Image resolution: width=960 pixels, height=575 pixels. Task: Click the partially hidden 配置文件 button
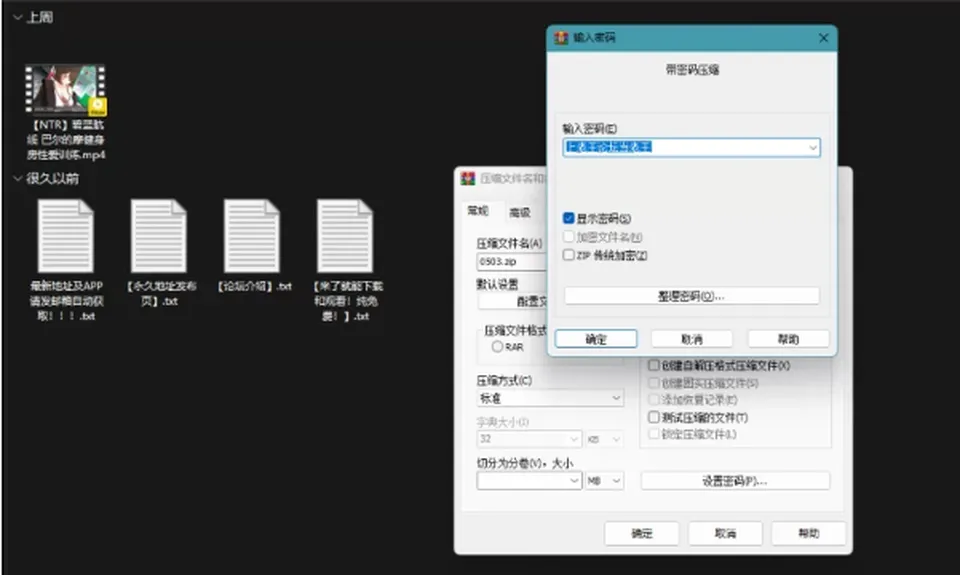click(x=513, y=301)
